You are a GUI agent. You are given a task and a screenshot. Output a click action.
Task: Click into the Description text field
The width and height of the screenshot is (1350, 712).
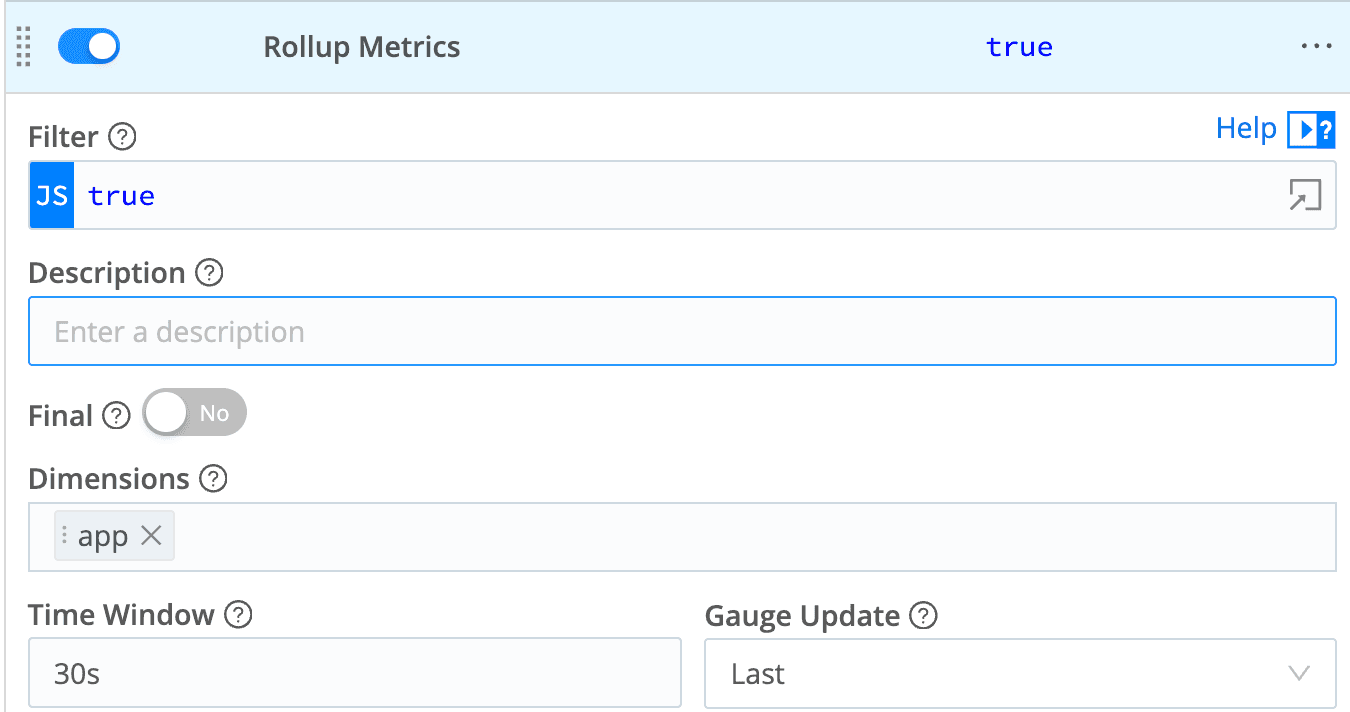tap(682, 332)
